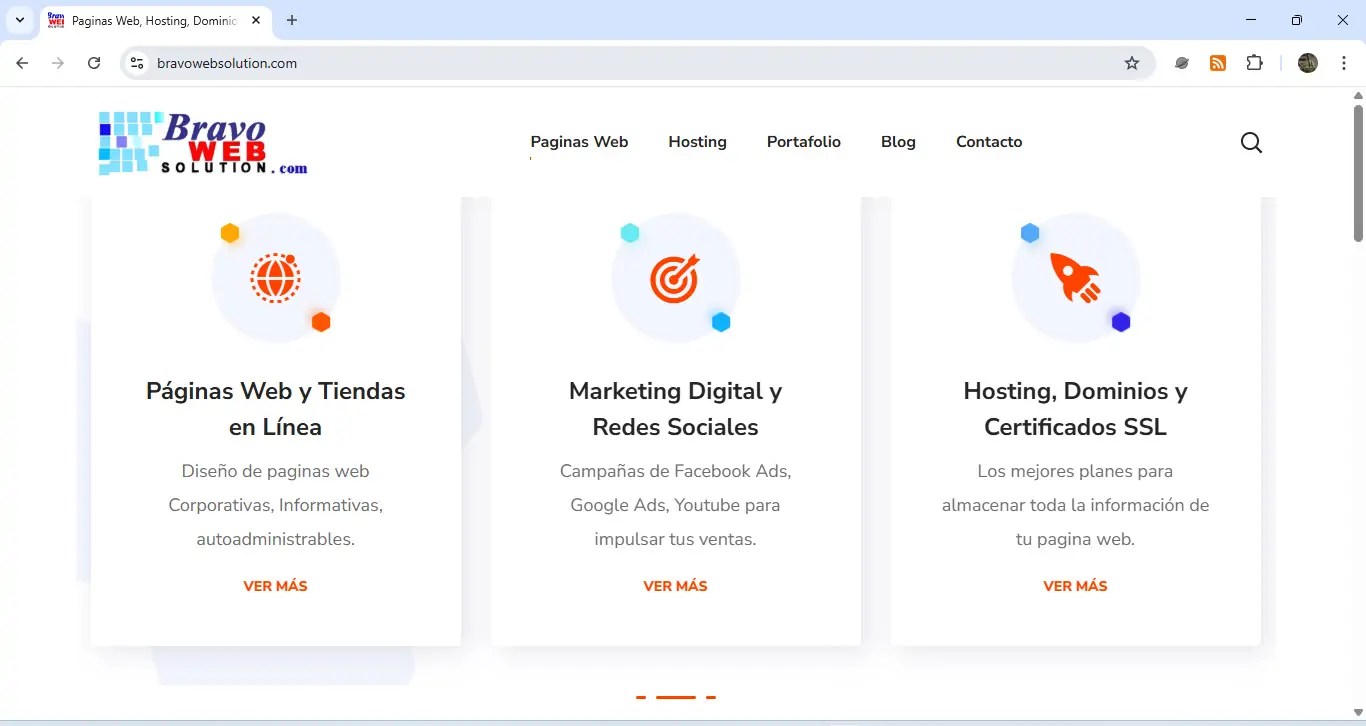
Task: Open the tab search dropdown arrow
Action: point(19,19)
